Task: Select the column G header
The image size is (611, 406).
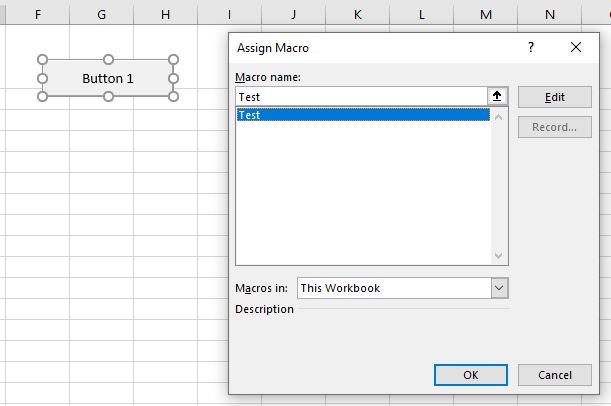Action: pos(102,15)
